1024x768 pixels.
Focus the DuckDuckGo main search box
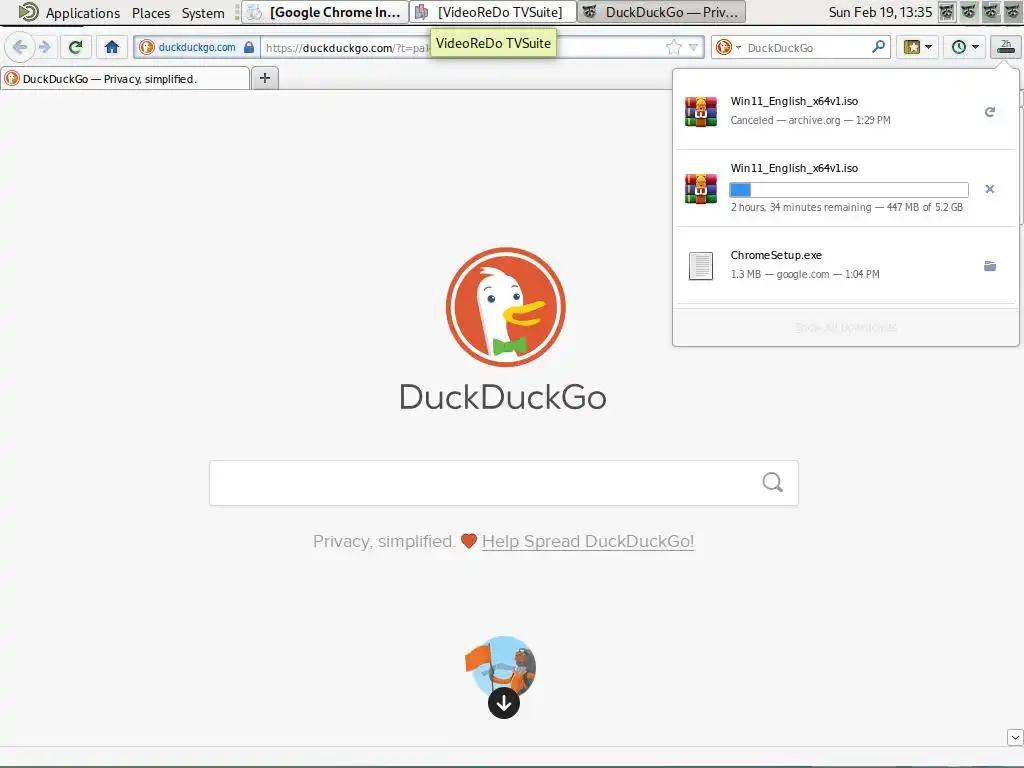[504, 483]
